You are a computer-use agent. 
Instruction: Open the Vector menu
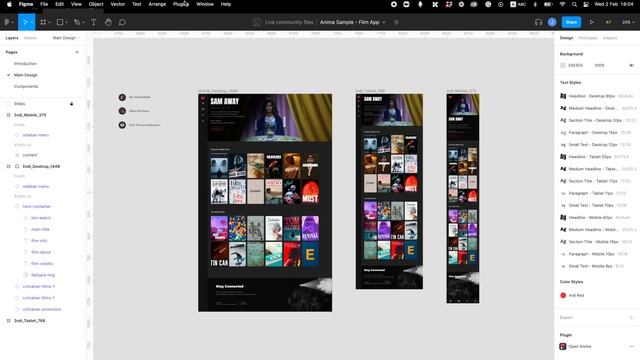coord(118,4)
